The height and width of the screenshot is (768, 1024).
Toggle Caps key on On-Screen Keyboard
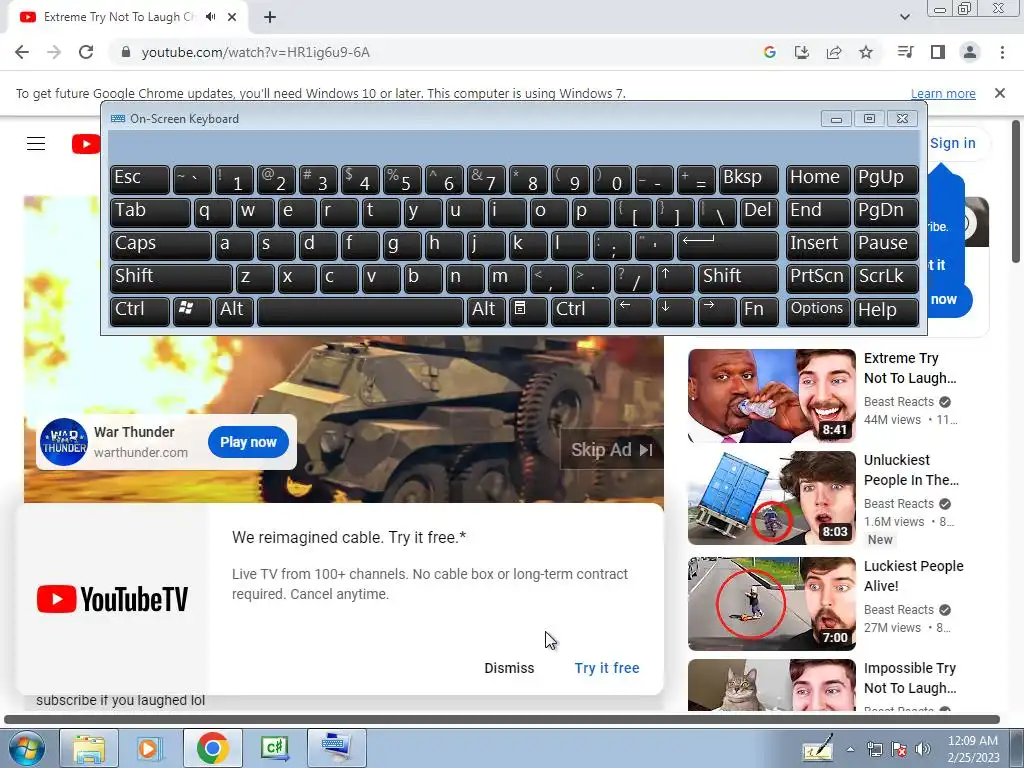[160, 246]
